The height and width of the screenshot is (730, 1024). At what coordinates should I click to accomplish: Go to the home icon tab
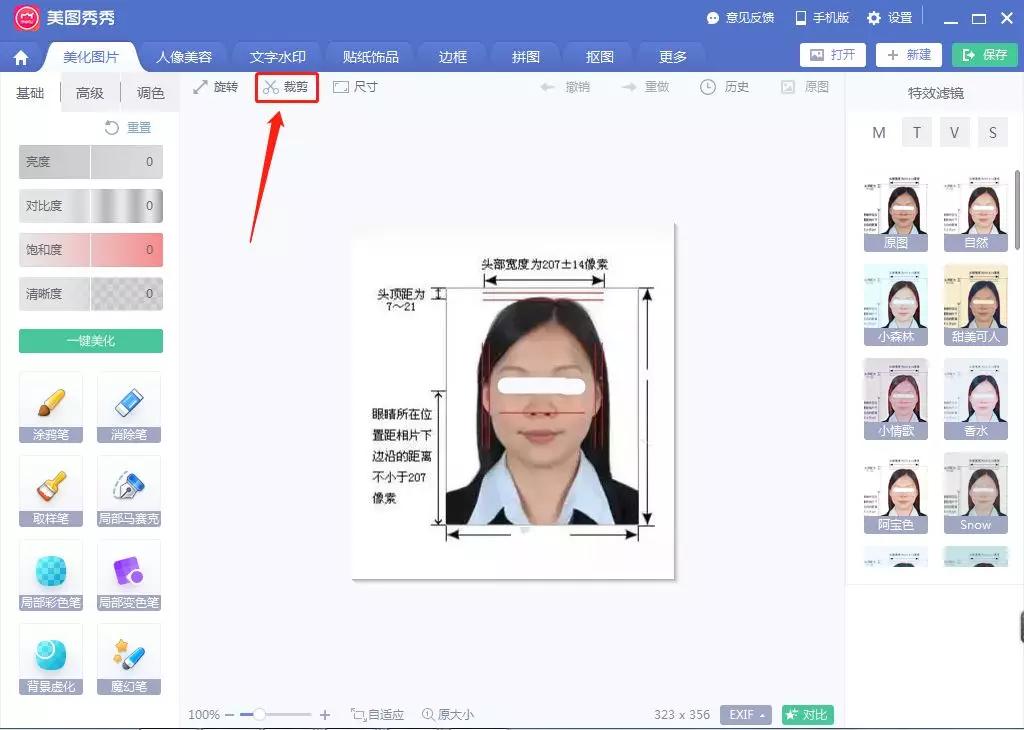21,58
